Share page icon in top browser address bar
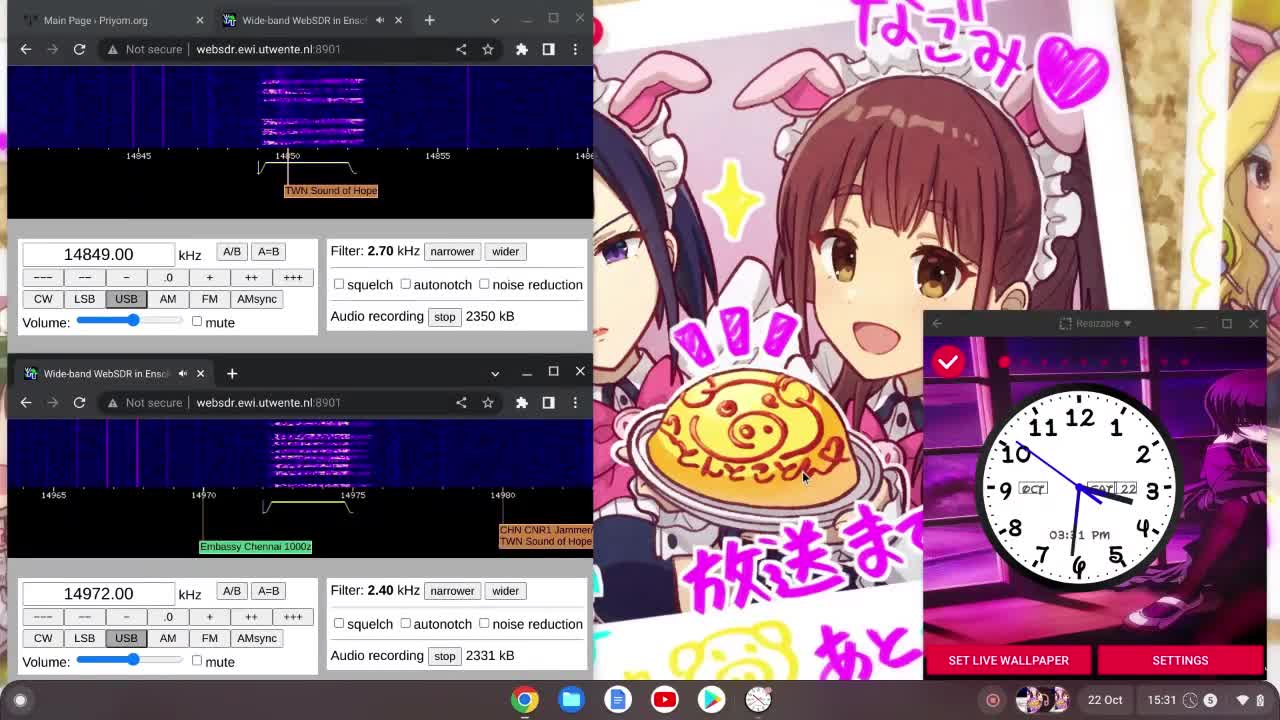1280x720 pixels. (461, 49)
